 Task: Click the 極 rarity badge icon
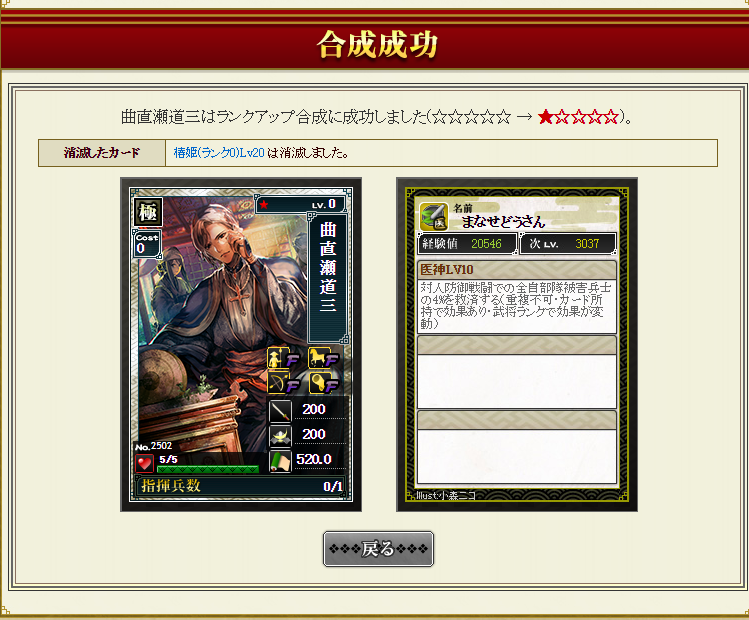(x=148, y=212)
